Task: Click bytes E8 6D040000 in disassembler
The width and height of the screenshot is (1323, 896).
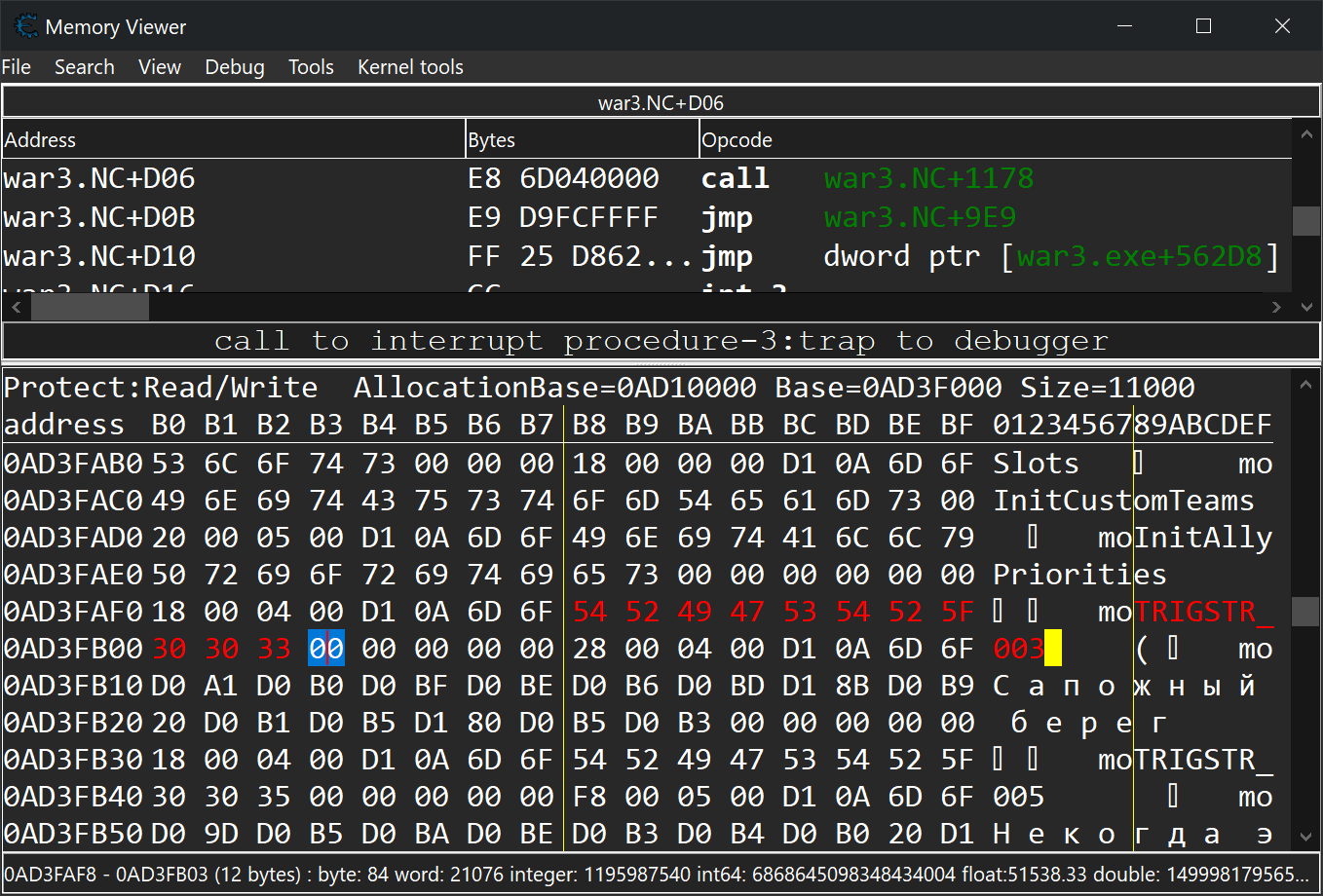Action: pos(563,178)
